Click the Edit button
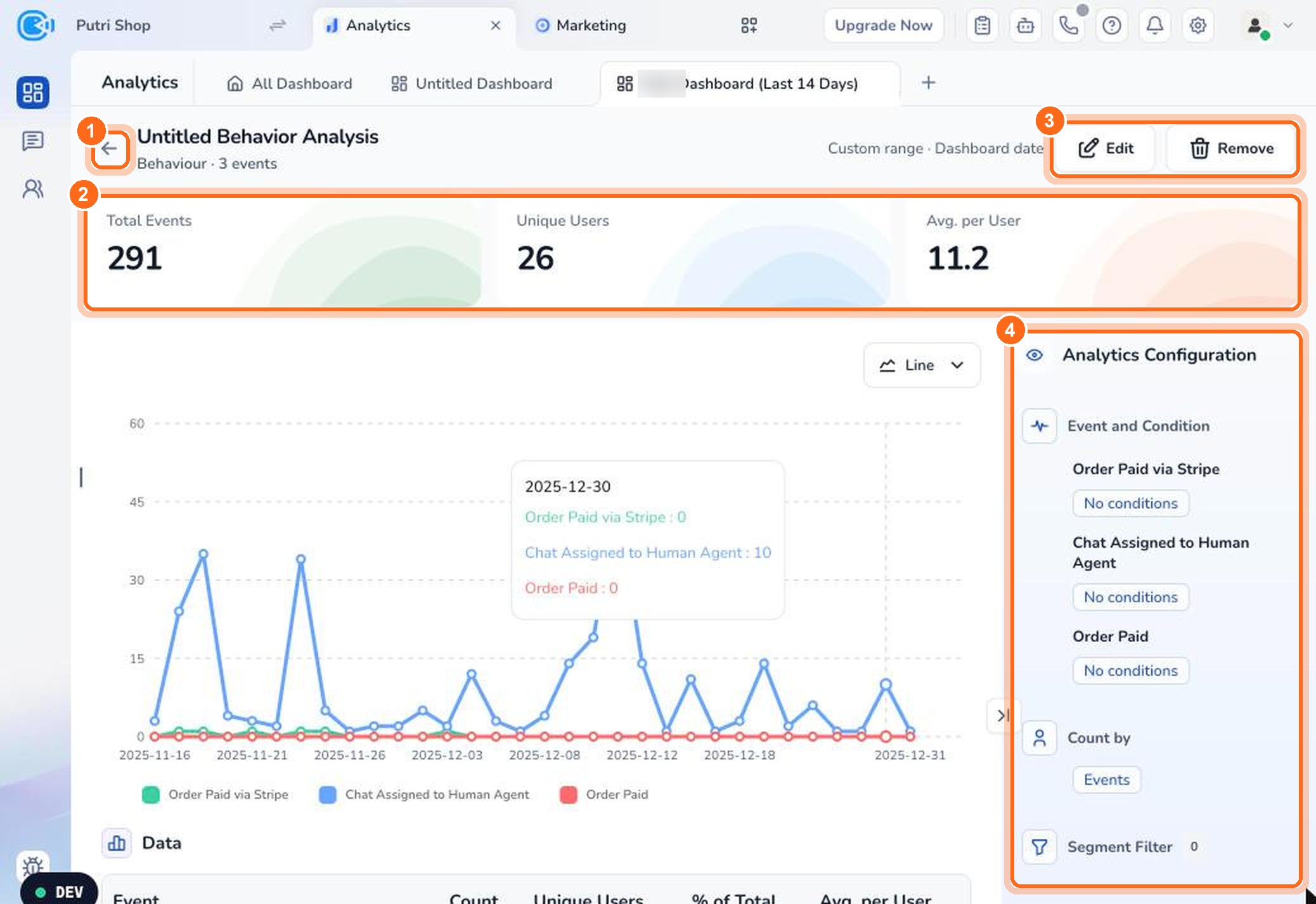1316x904 pixels. [1106, 148]
